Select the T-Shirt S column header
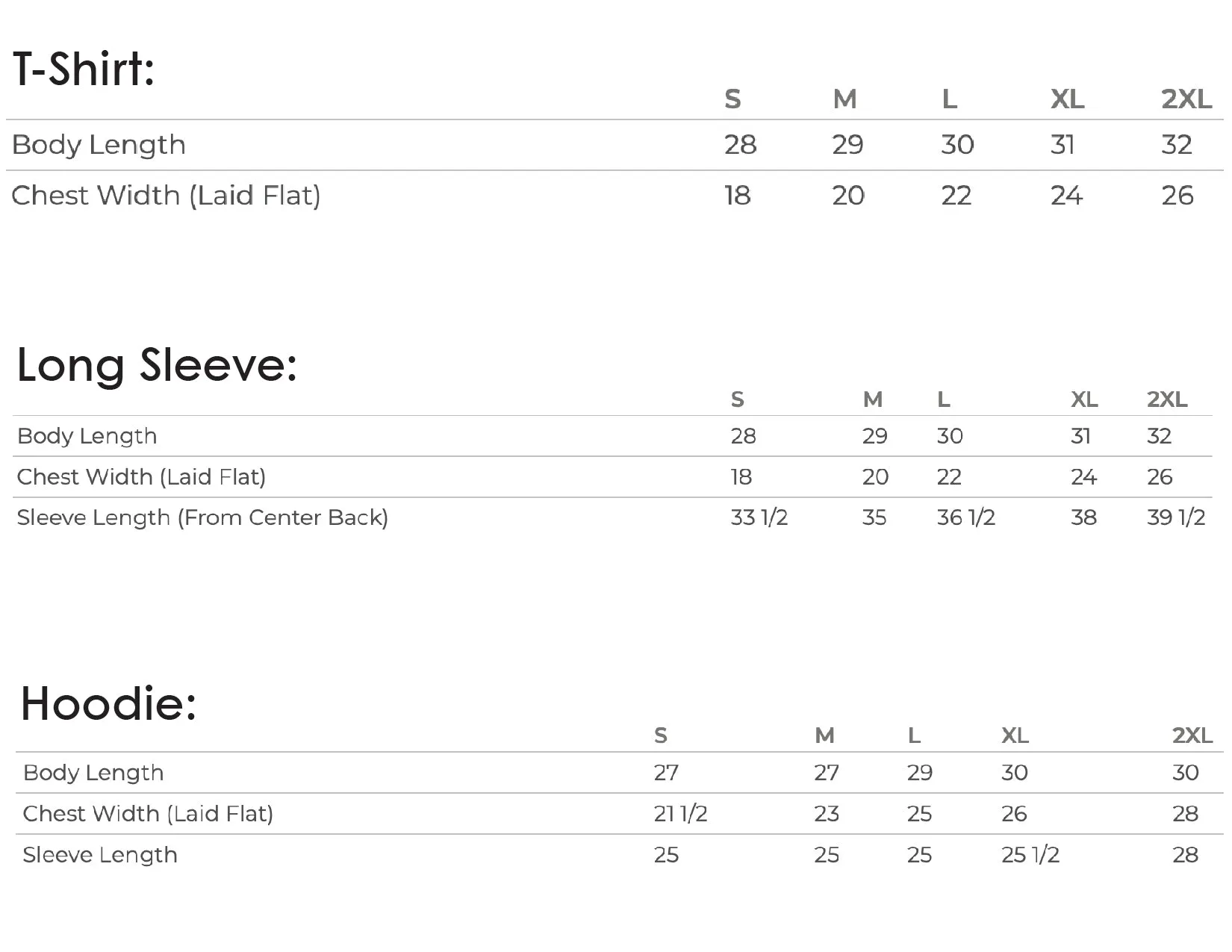Screen dimensions: 1232x952 [x=732, y=99]
